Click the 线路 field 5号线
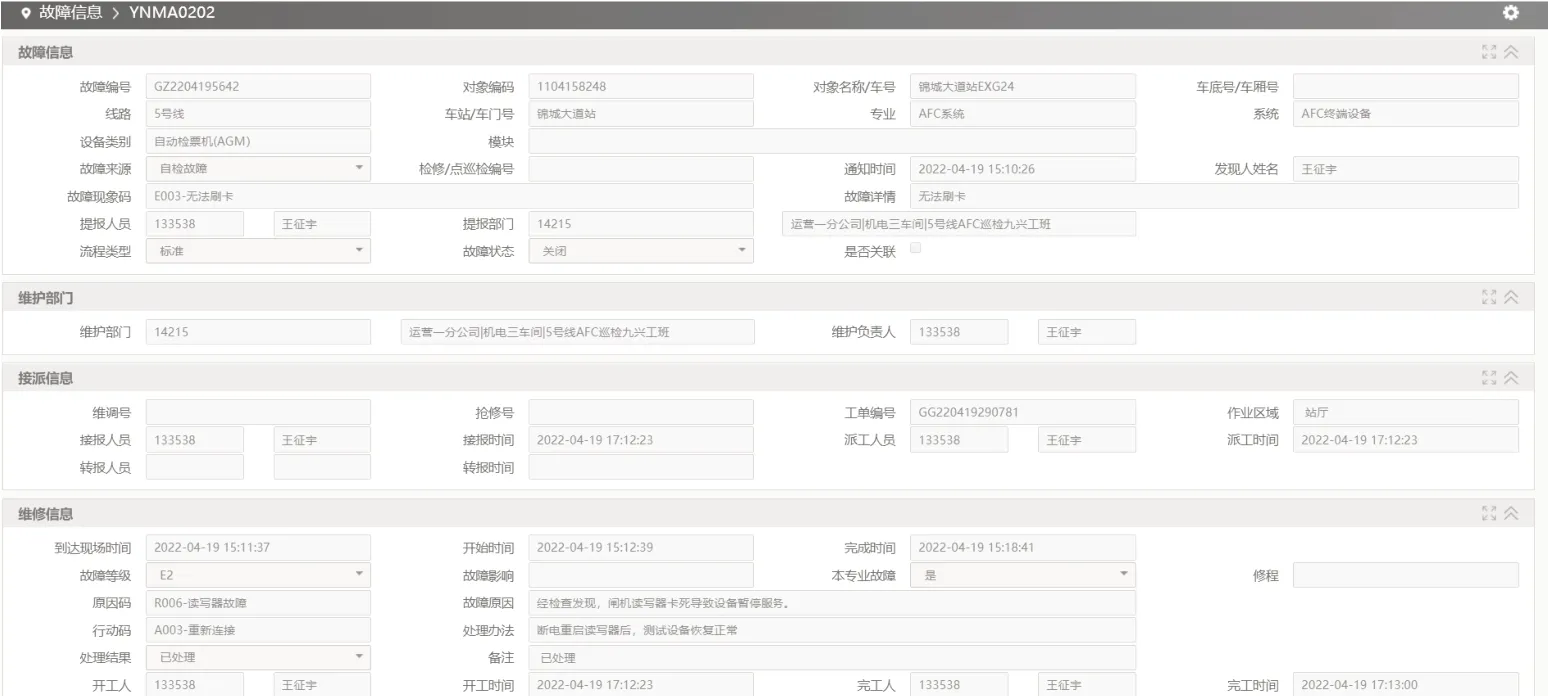1548x696 pixels. pos(258,114)
